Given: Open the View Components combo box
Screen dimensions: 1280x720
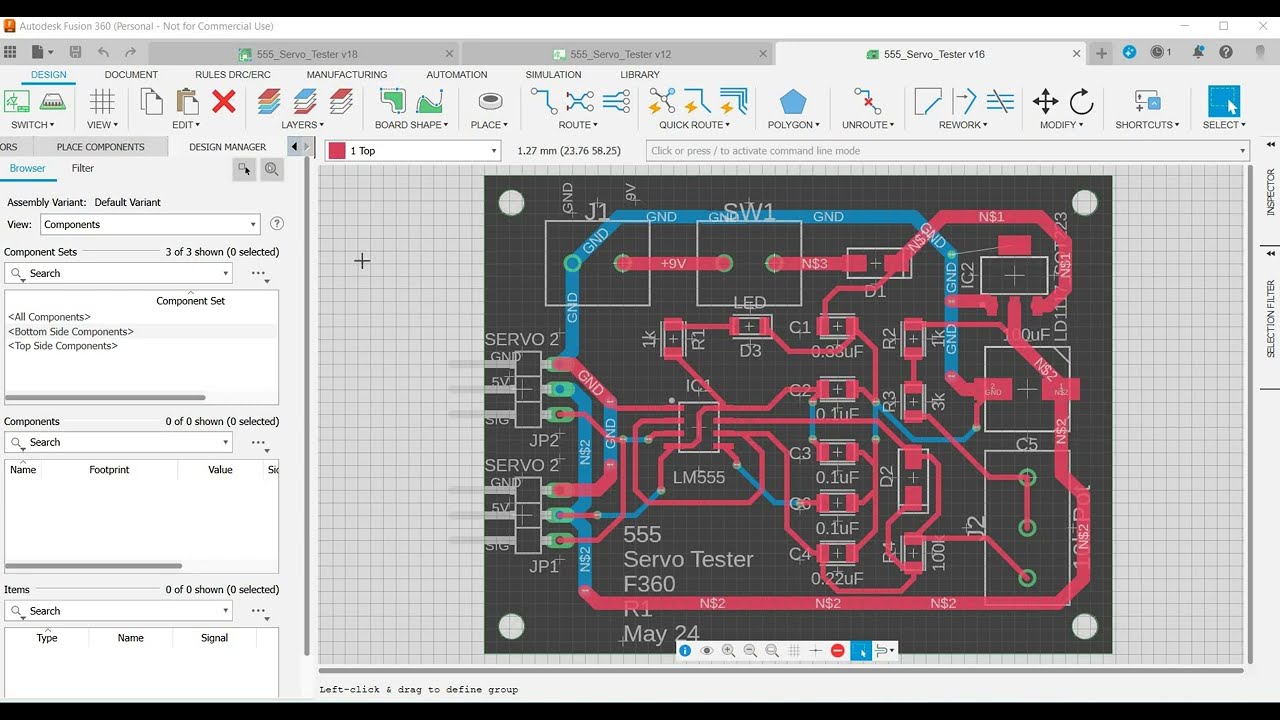Looking at the screenshot, I should 150,225.
